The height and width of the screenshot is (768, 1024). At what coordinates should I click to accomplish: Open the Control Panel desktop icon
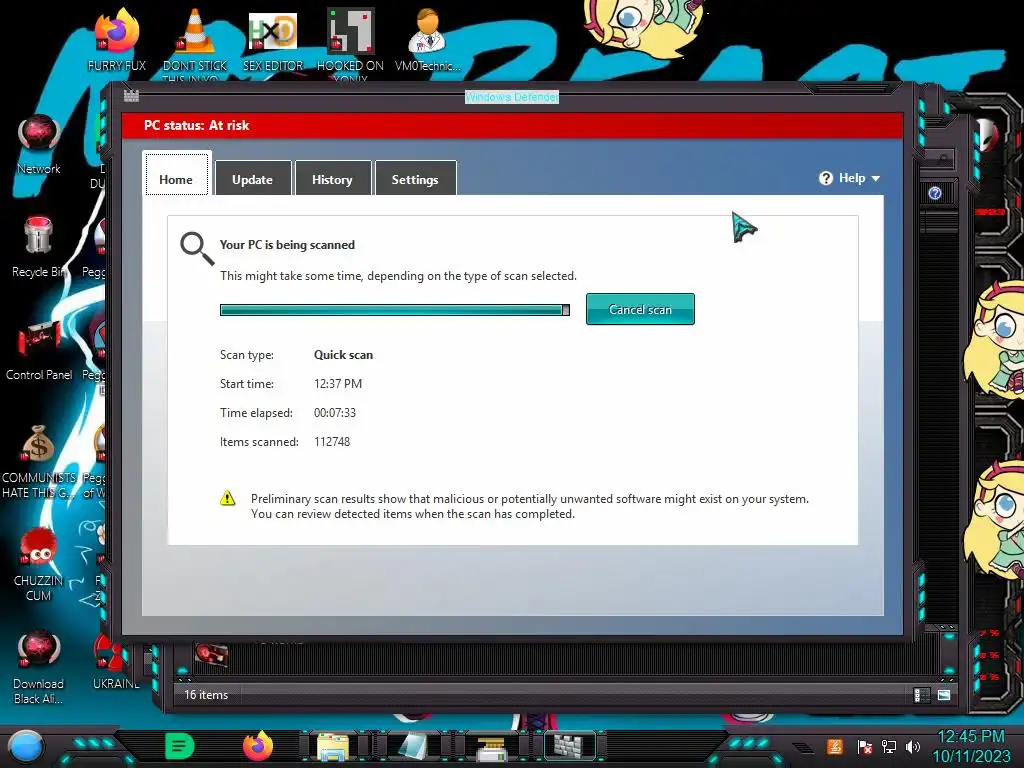point(39,351)
